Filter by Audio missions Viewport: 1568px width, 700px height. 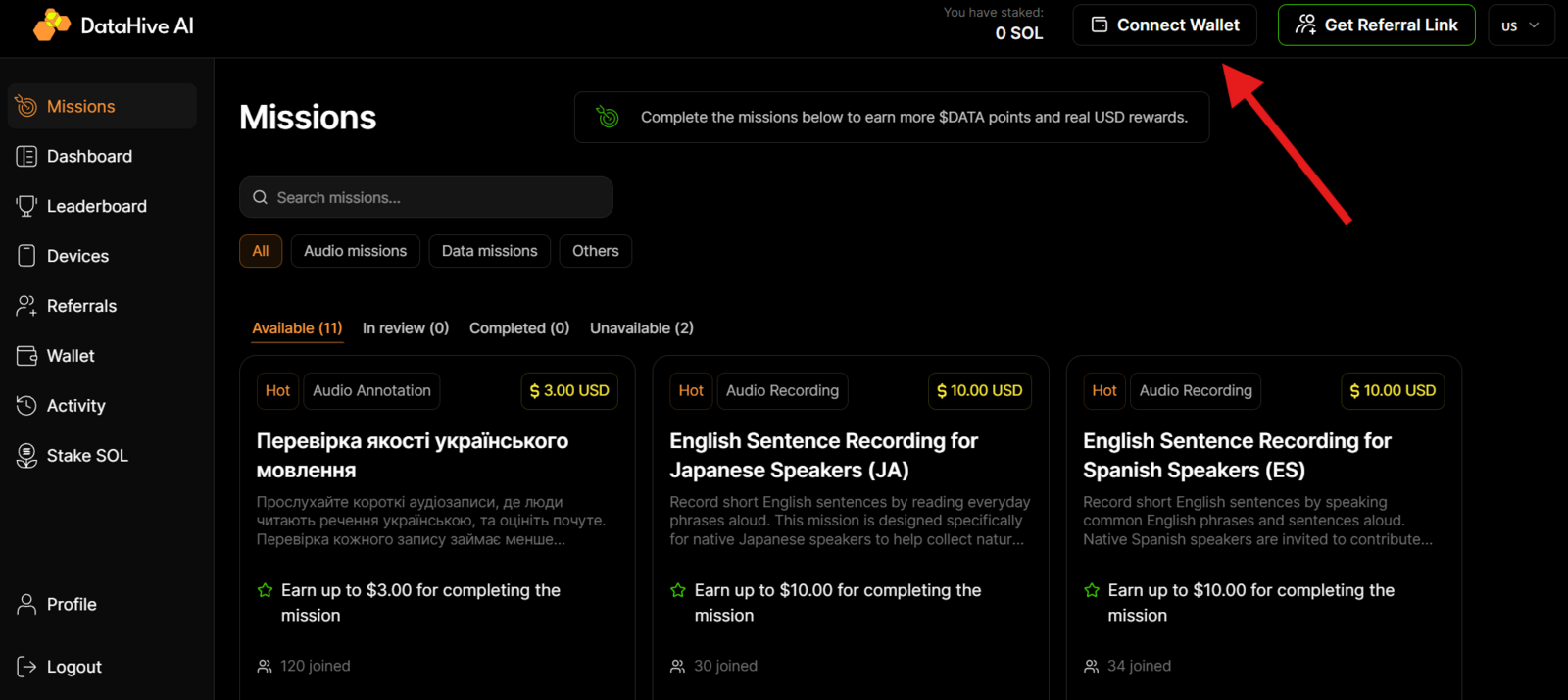(x=355, y=251)
